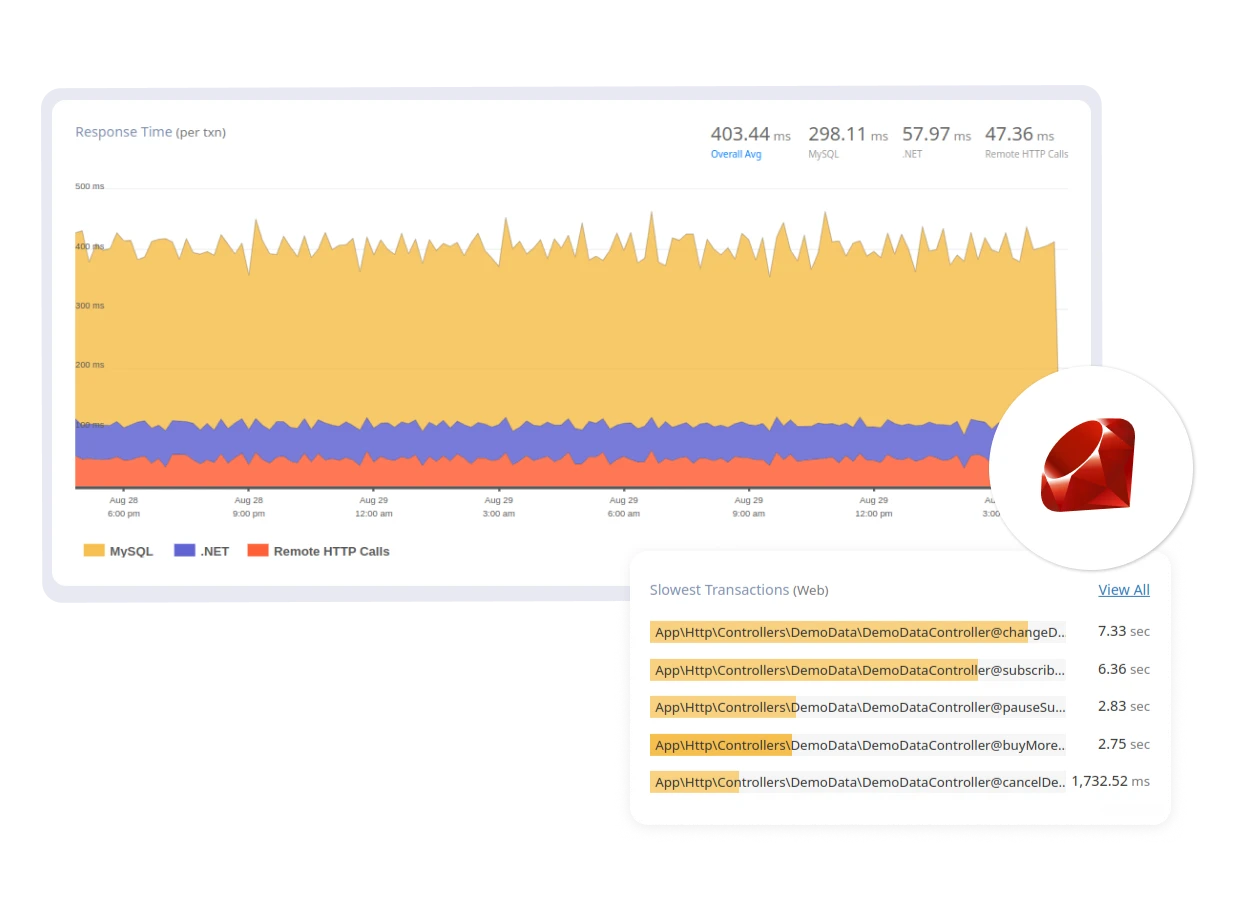Screen dimensions: 1234x909
Task: Open the View All link
Action: click(x=1123, y=590)
